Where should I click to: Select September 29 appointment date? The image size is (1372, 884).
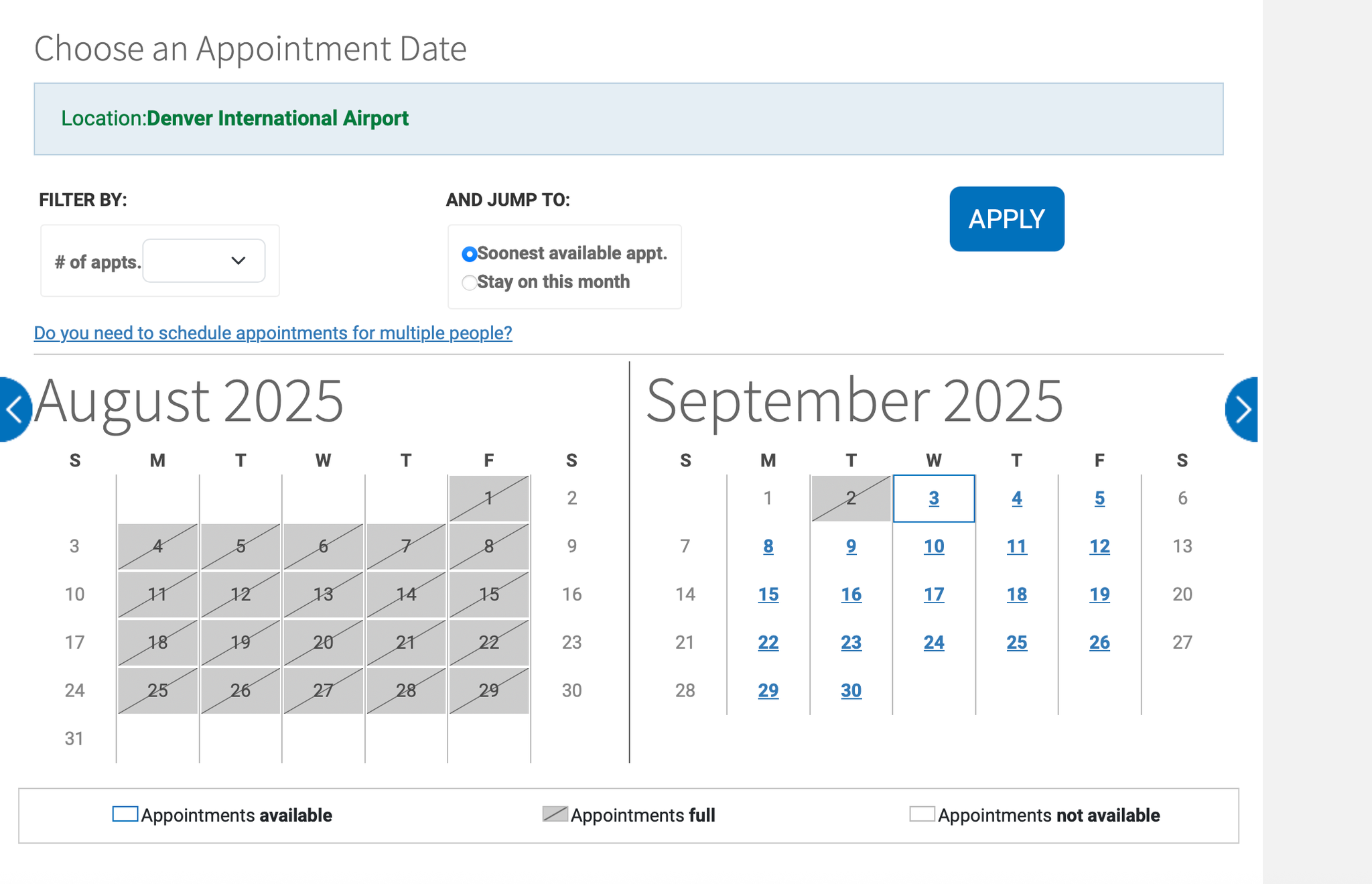click(768, 690)
